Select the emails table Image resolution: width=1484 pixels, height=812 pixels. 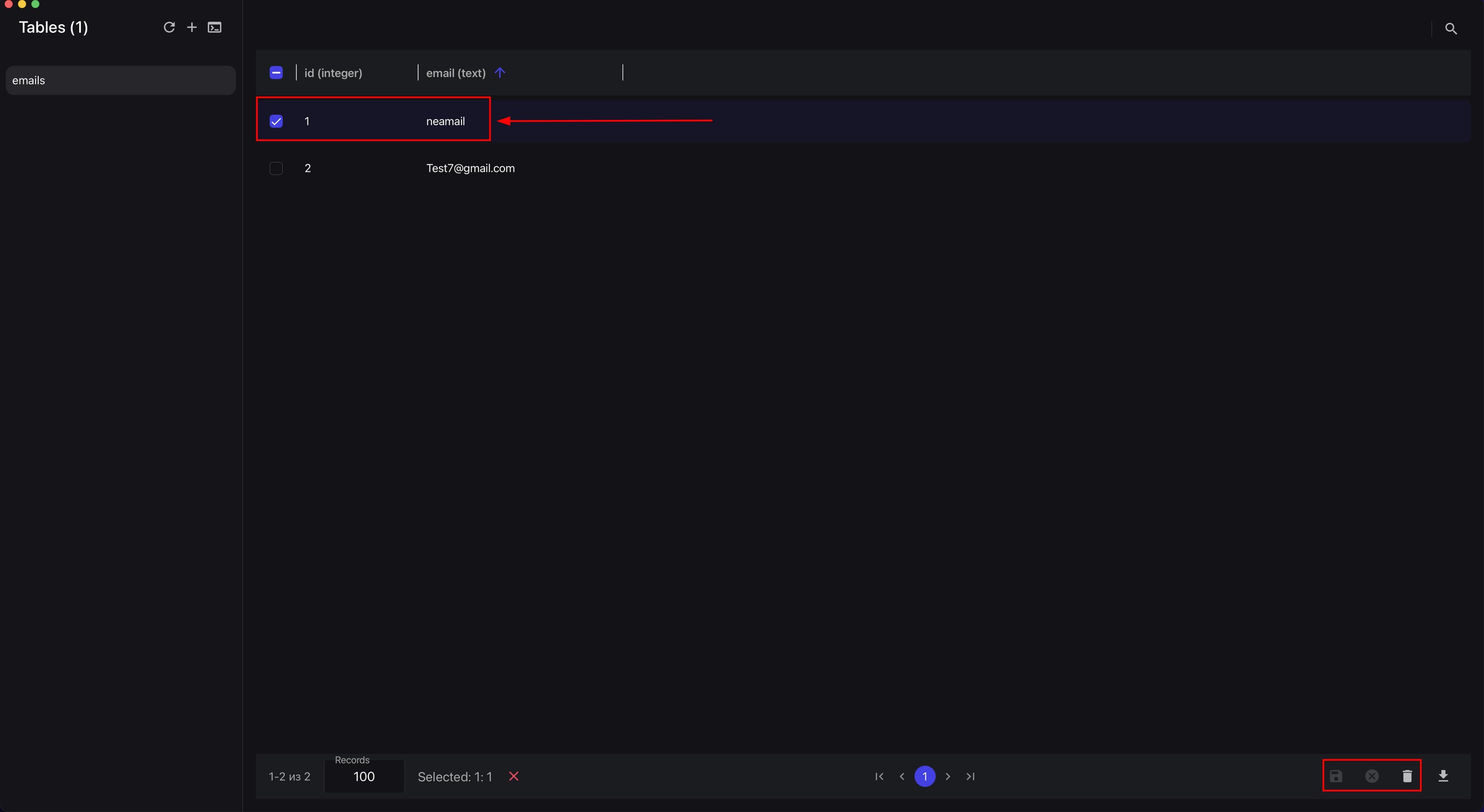pyautogui.click(x=121, y=80)
